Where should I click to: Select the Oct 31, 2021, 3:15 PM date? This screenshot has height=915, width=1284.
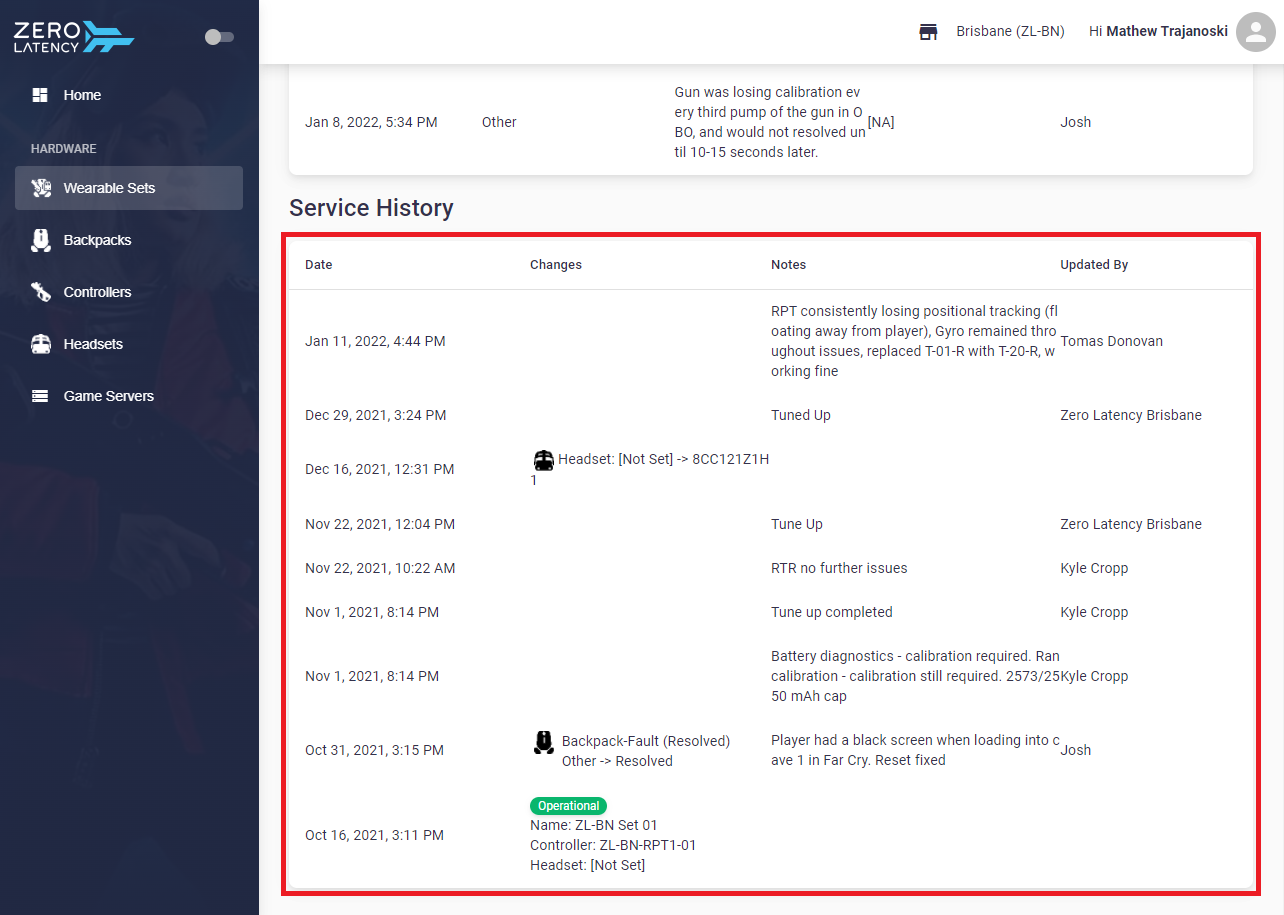point(374,750)
